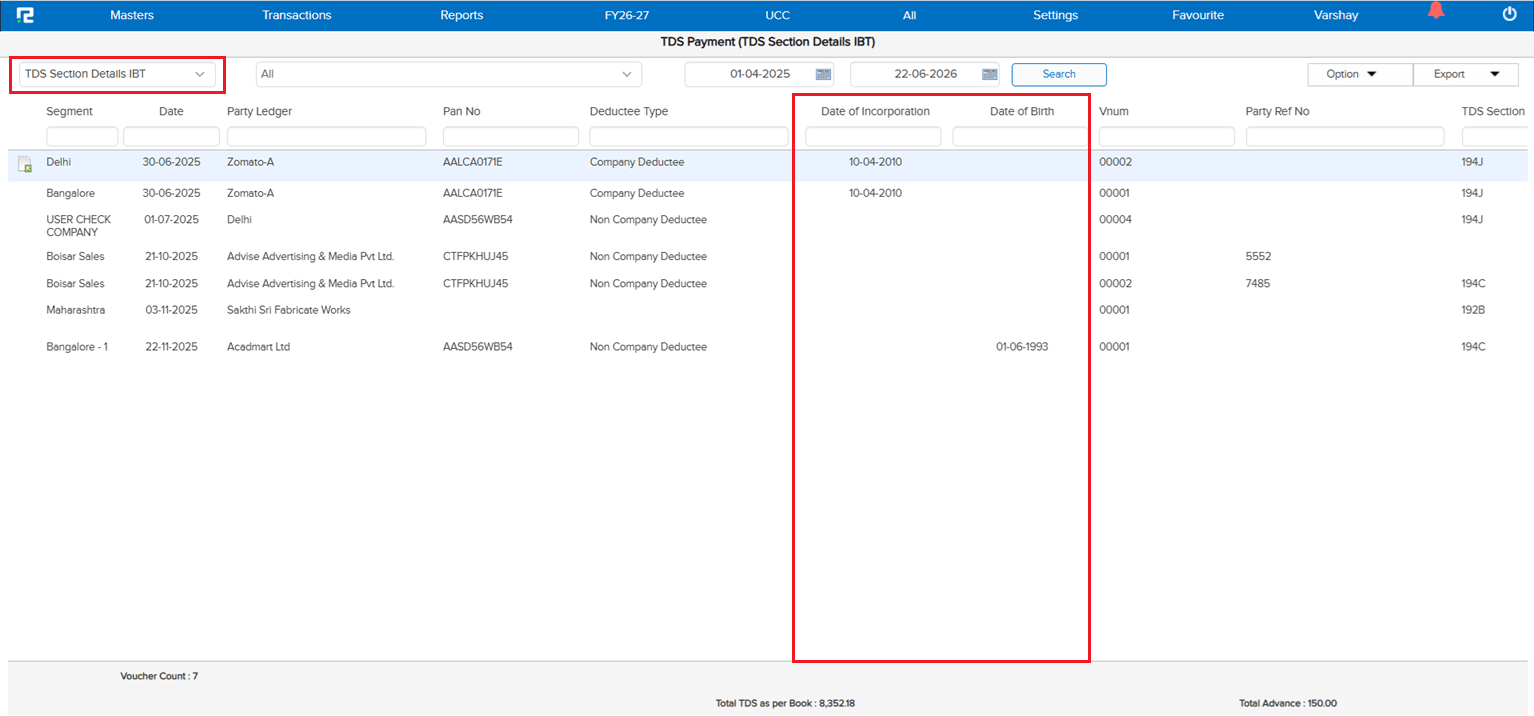Open the TDS Section Details IBT dropdown
Image resolution: width=1534 pixels, height=716 pixels.
[x=116, y=74]
